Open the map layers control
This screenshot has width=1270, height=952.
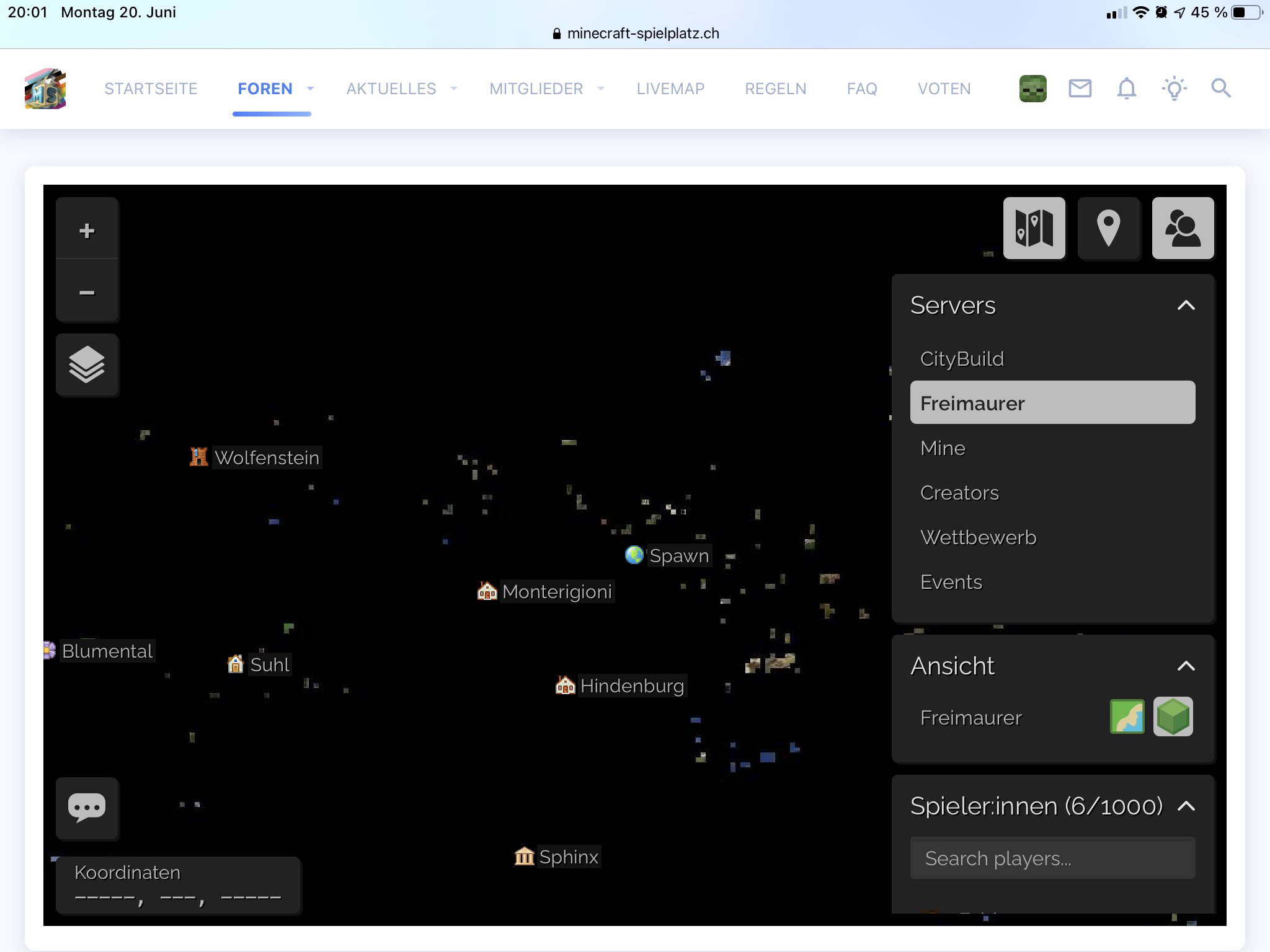[x=87, y=365]
